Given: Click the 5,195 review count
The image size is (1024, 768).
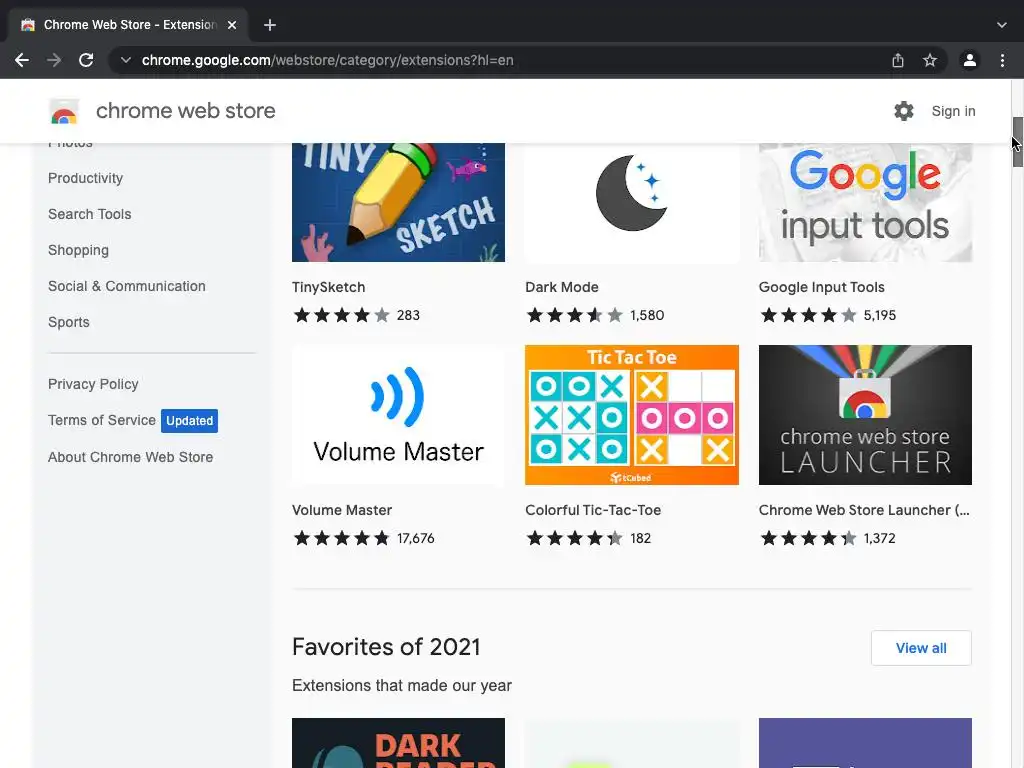Looking at the screenshot, I should (880, 315).
